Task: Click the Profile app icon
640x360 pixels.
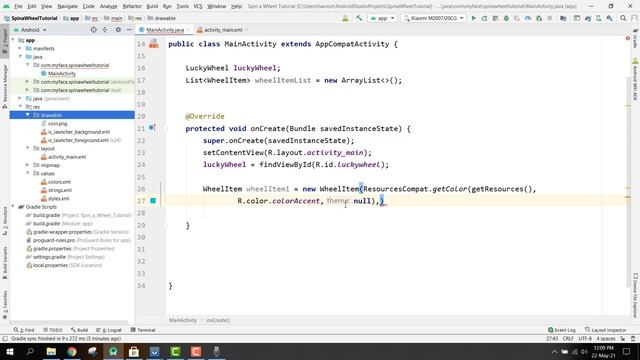Action: [528, 18]
